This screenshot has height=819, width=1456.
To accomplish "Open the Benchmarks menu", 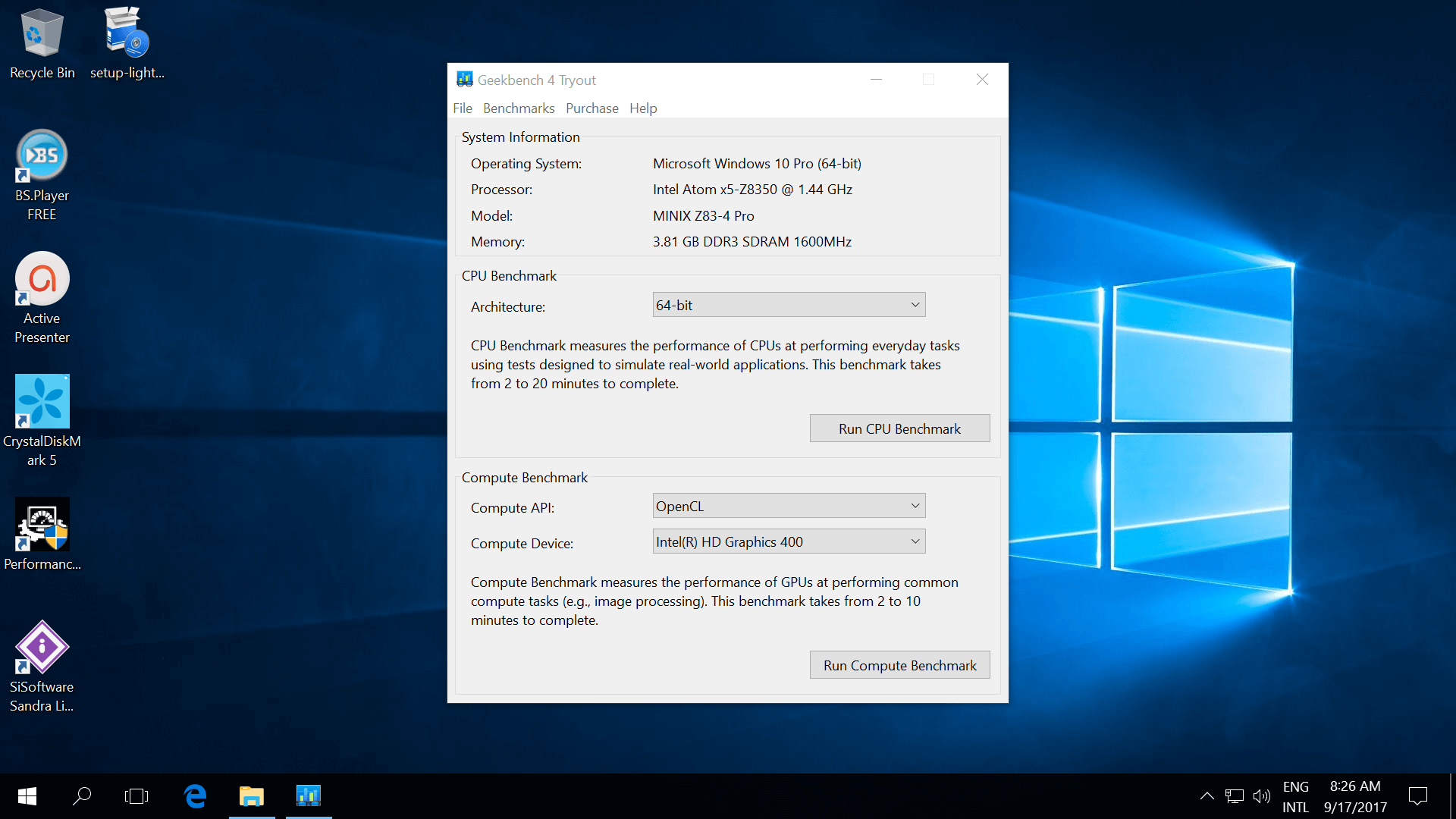I will 519,108.
